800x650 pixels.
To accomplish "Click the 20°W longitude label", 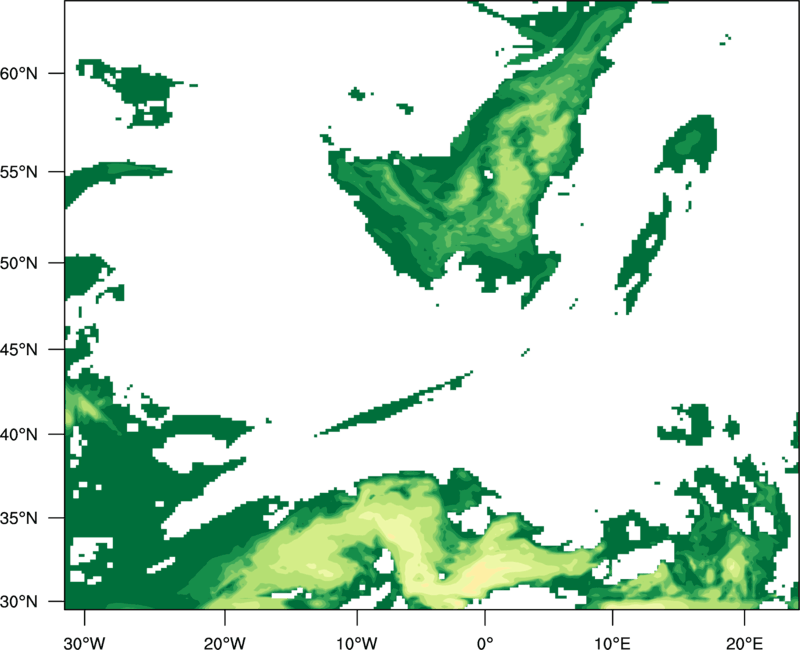I will point(225,643).
